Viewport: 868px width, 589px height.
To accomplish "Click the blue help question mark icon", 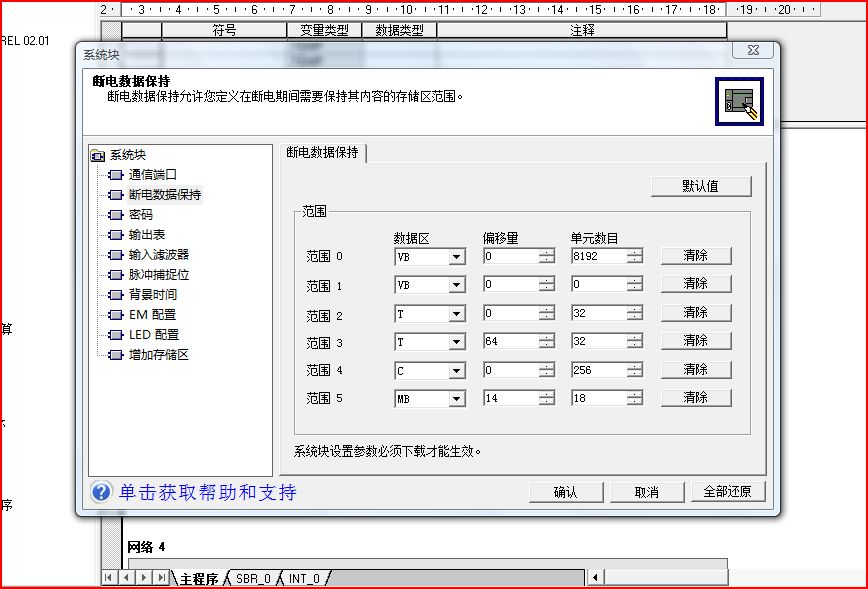I will [x=101, y=492].
